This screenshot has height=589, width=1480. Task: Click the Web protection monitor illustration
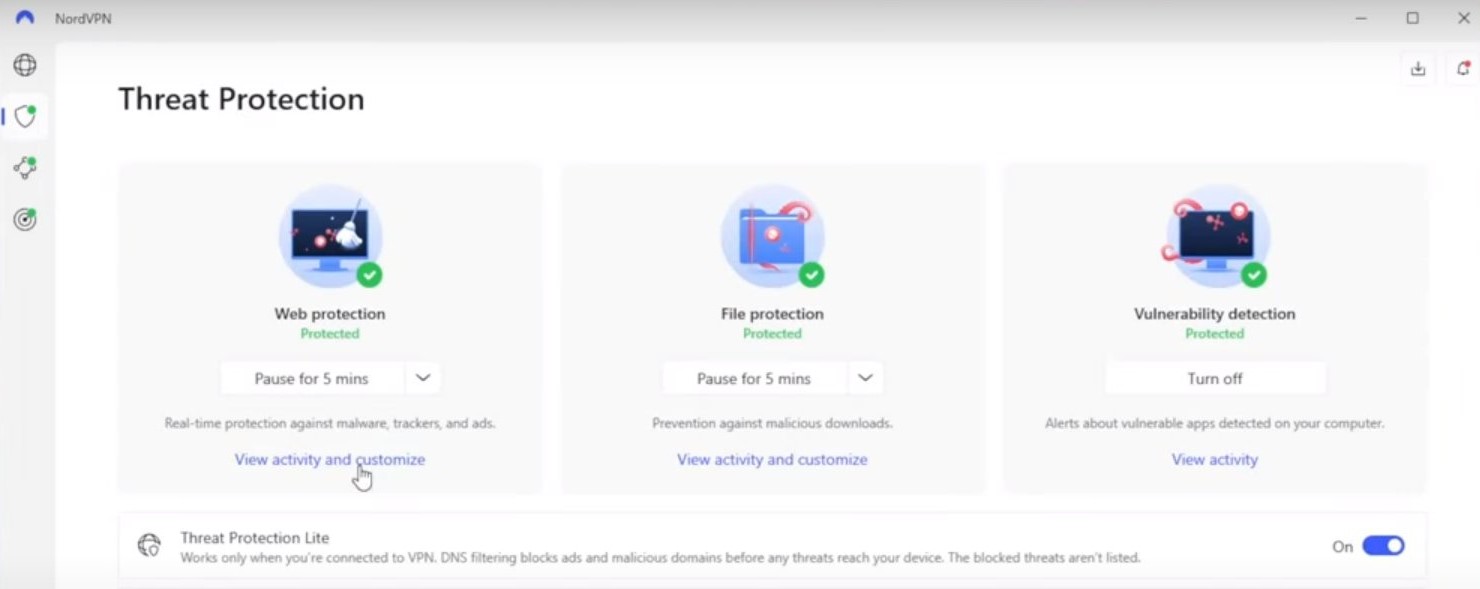click(330, 237)
